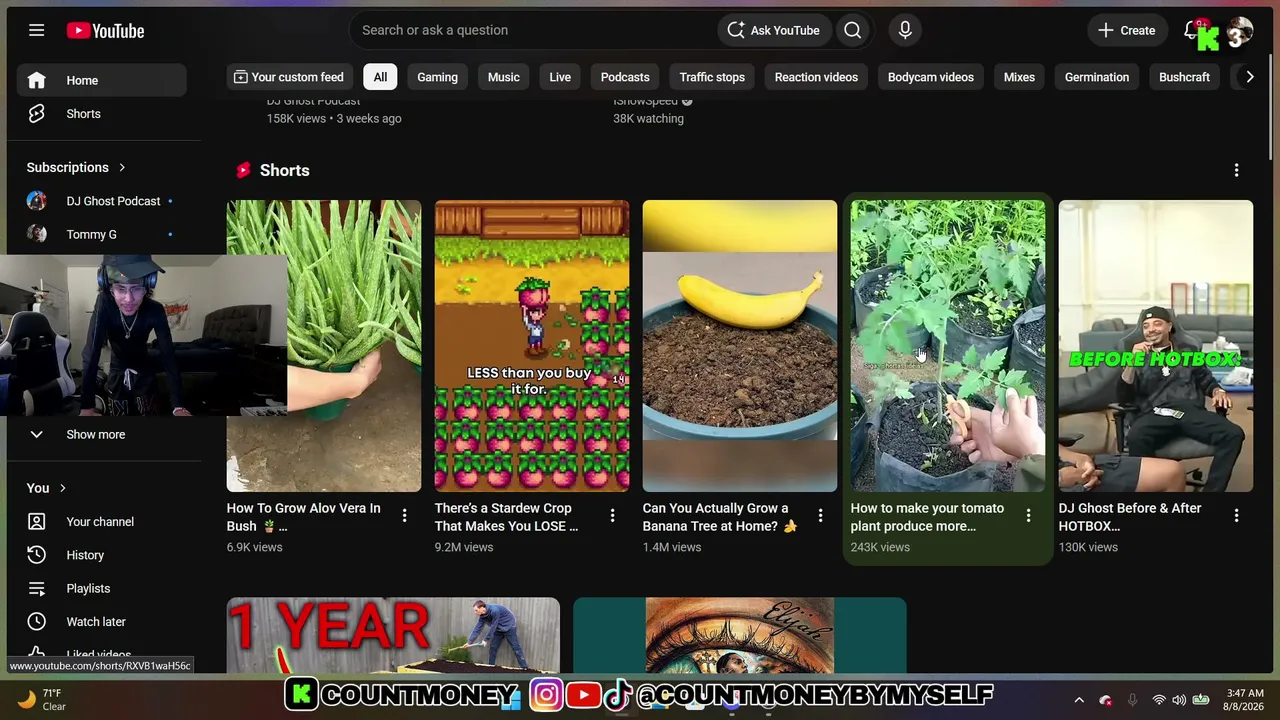Open the tomato plant short title link
Viewport: 1280px width, 720px height.
coord(927,517)
